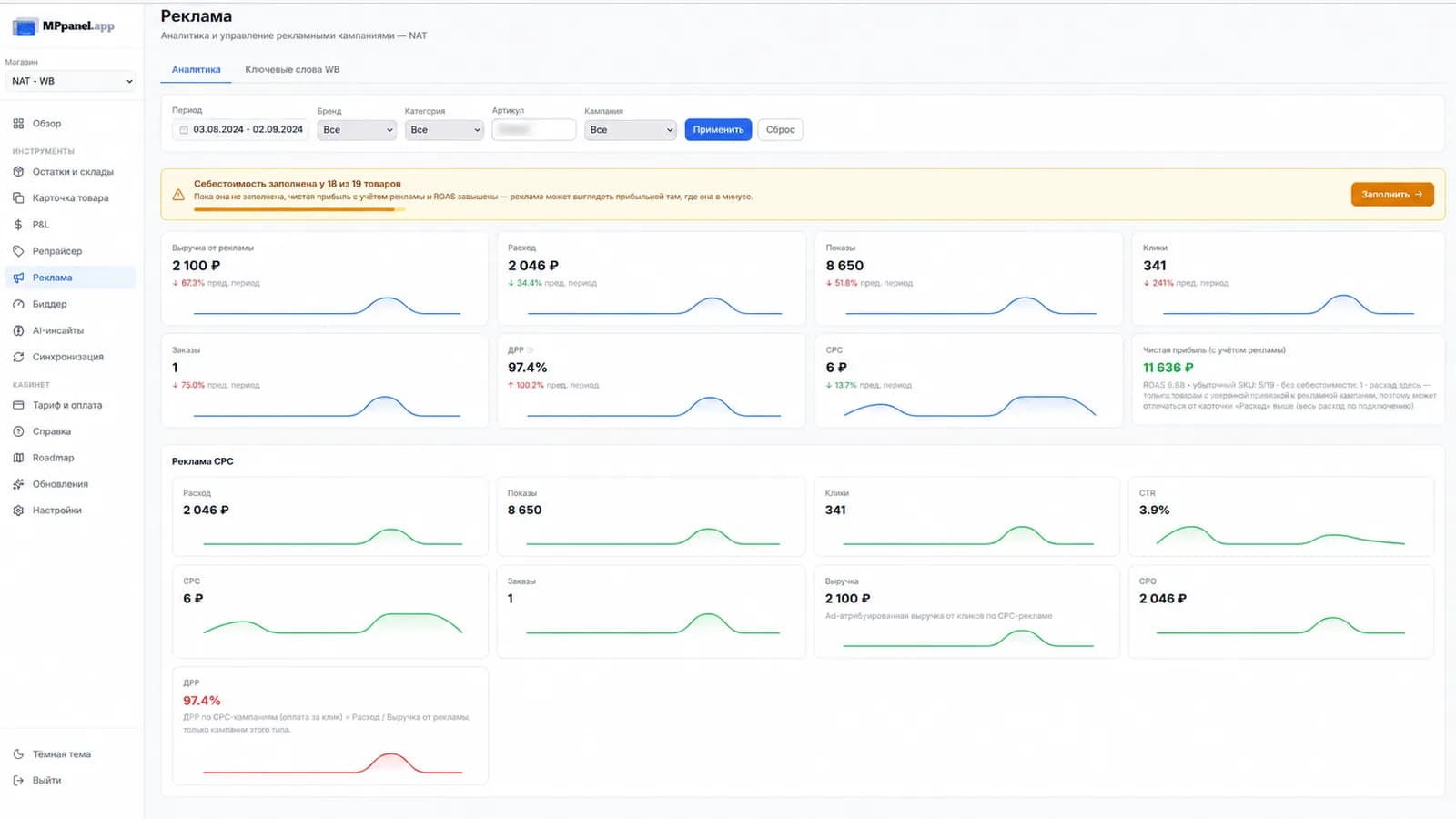This screenshot has height=819, width=1456.
Task: Click the Выручка от рекламы value 2 100 ₽
Action: tap(197, 266)
